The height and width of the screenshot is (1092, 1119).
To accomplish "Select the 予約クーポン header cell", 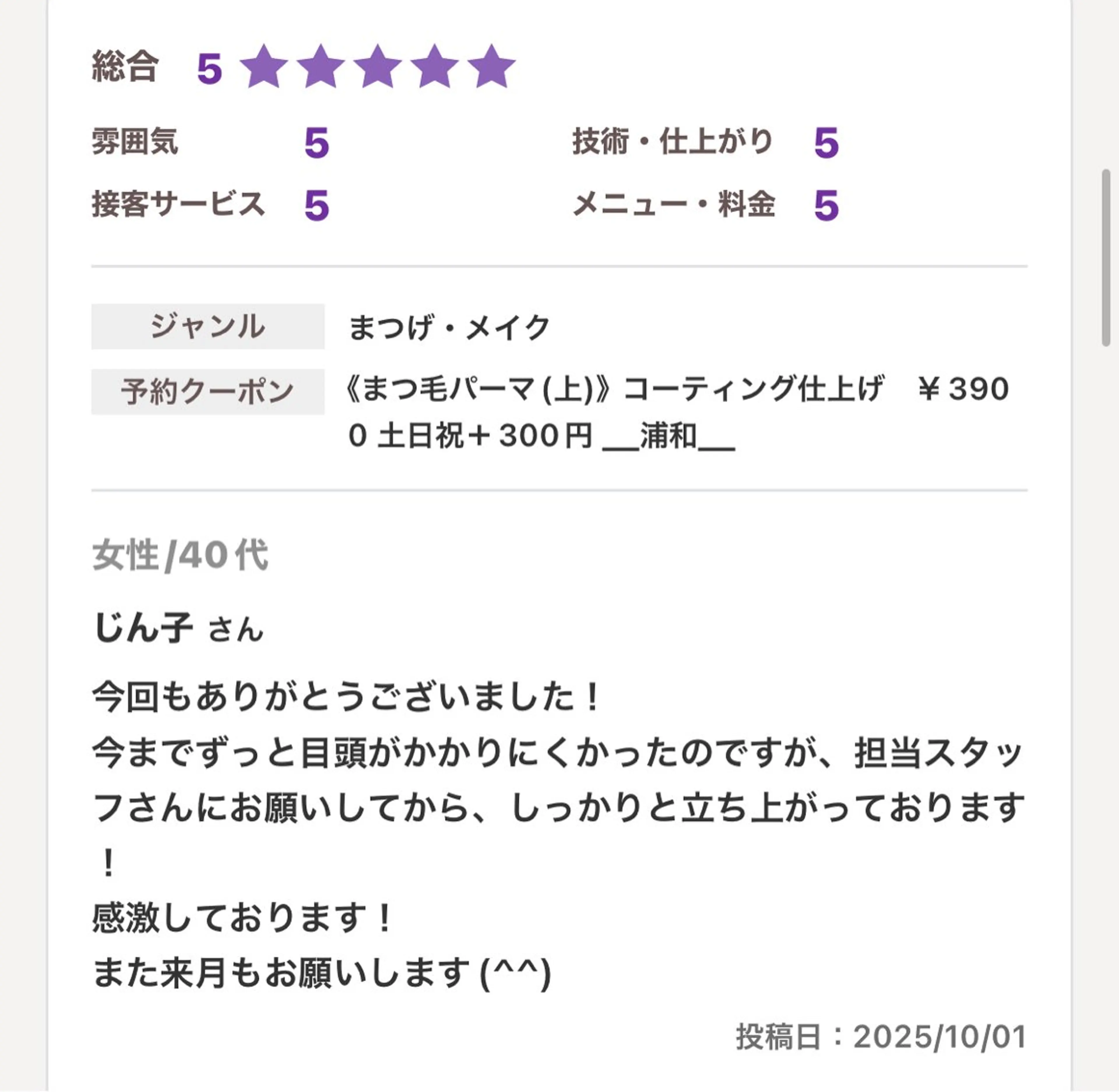I will pos(208,392).
